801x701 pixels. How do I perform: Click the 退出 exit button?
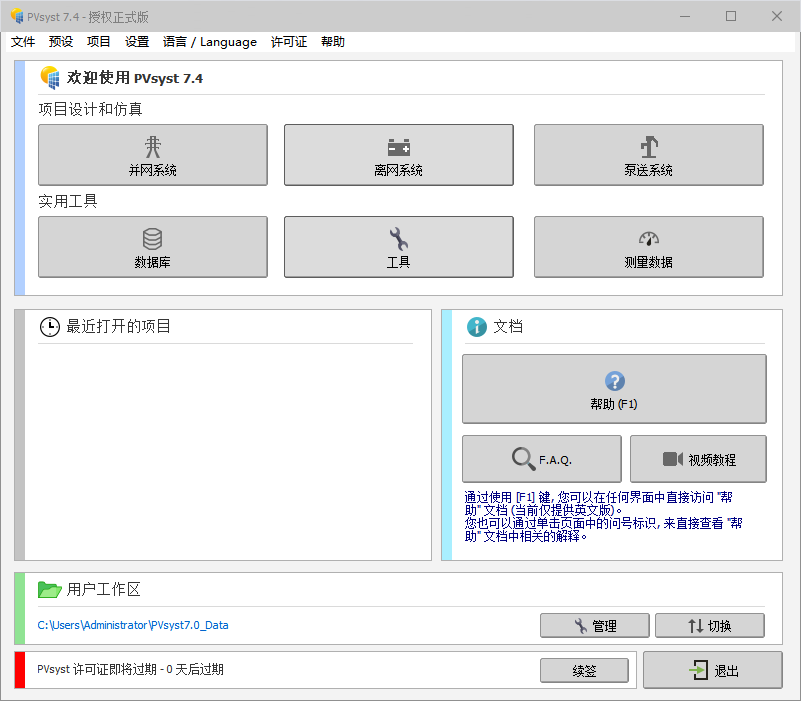713,670
